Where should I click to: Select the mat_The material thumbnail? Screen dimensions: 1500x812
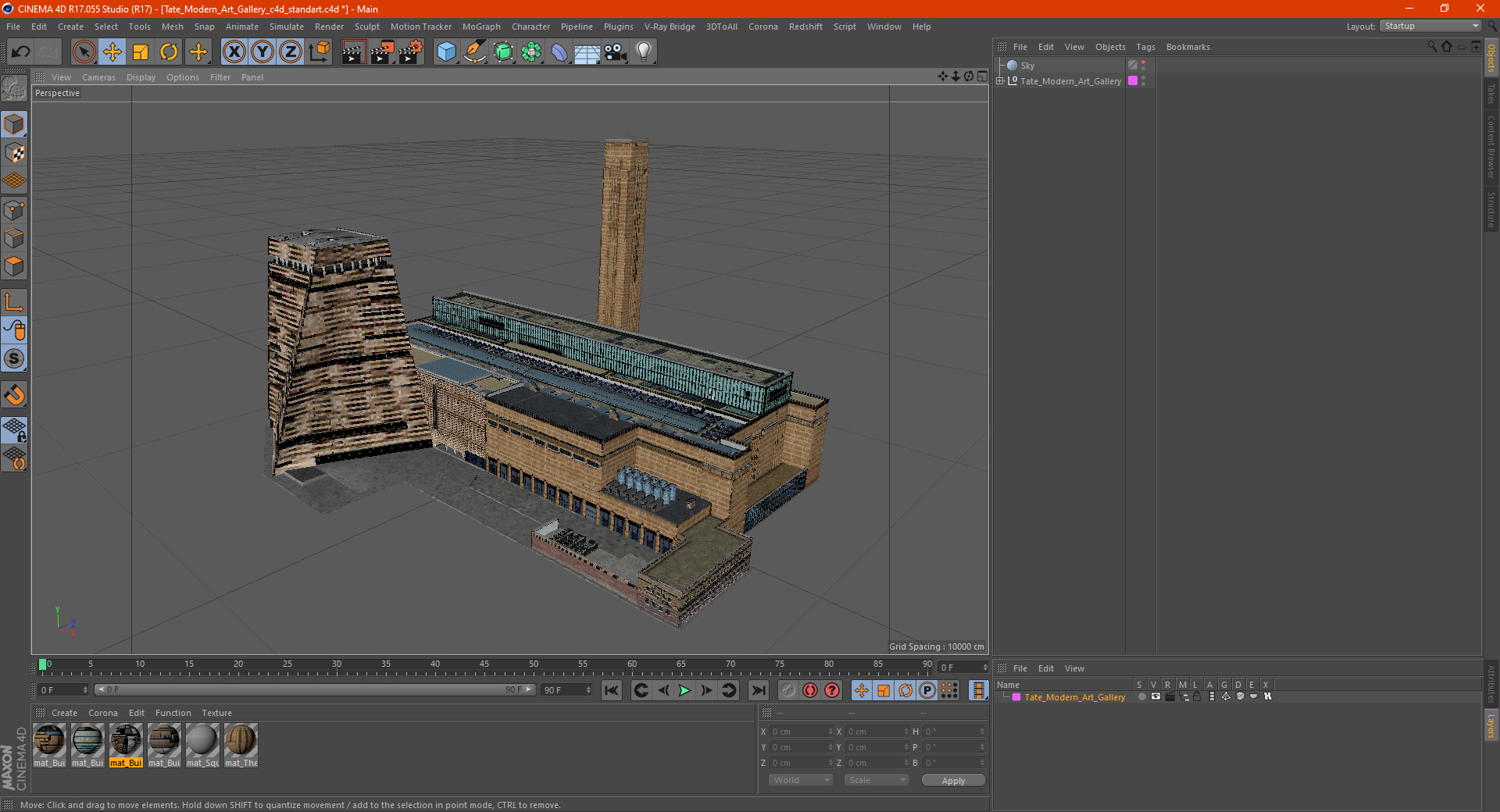[241, 745]
